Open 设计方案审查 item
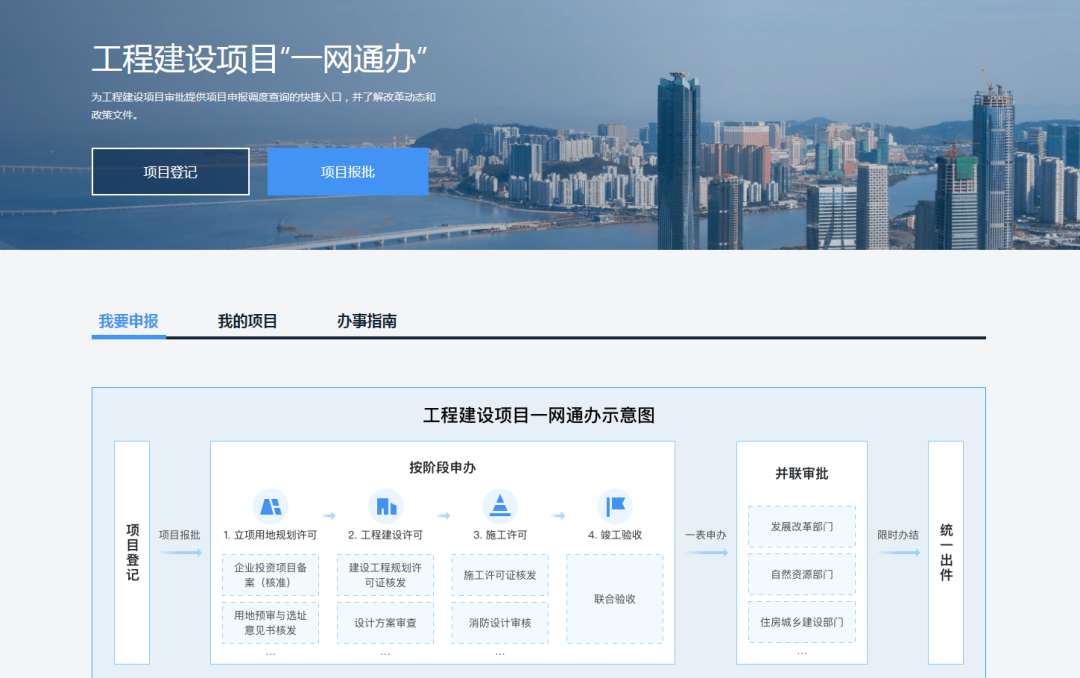The width and height of the screenshot is (1080, 678). click(x=386, y=623)
